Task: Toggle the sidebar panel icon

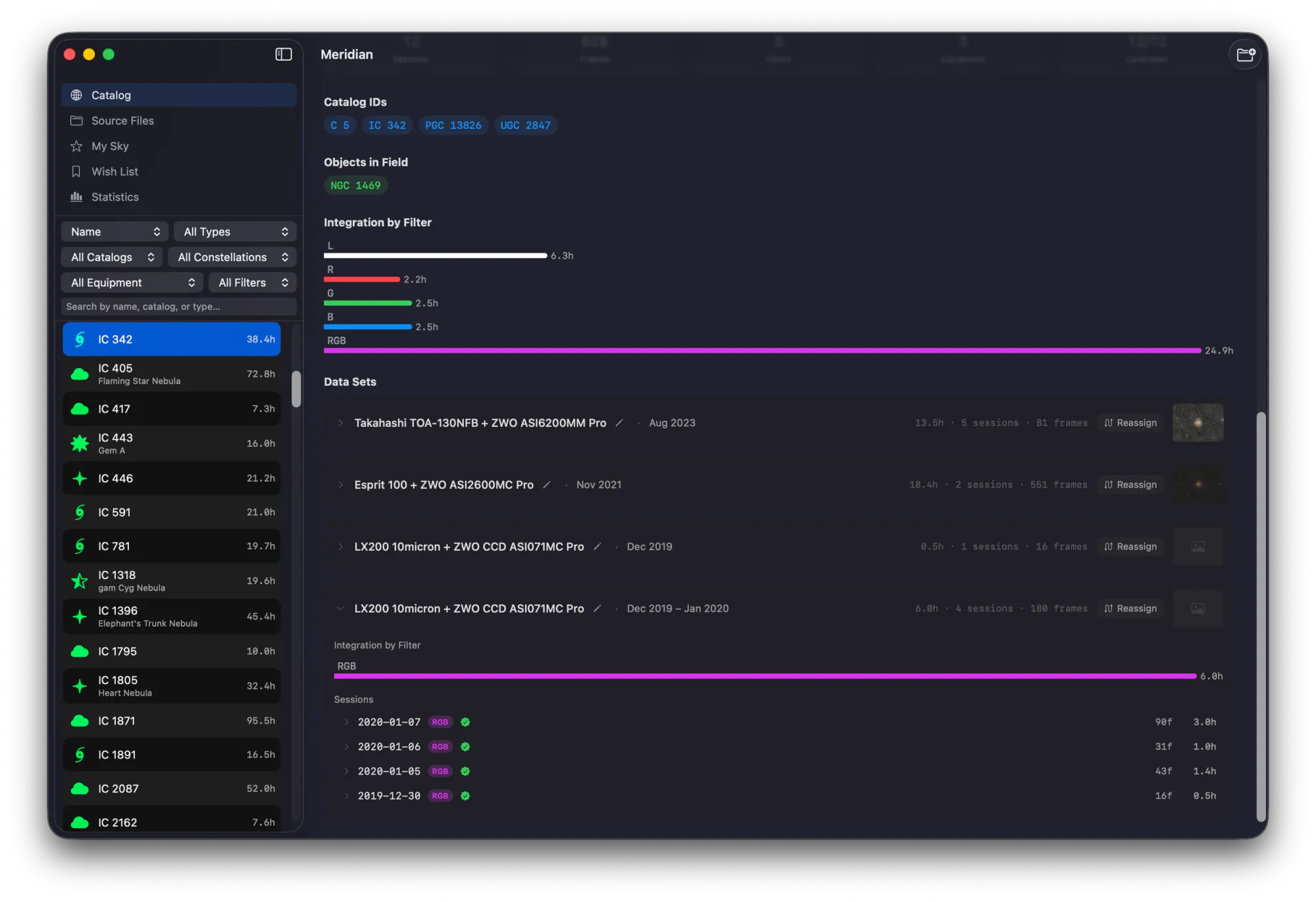Action: (283, 55)
